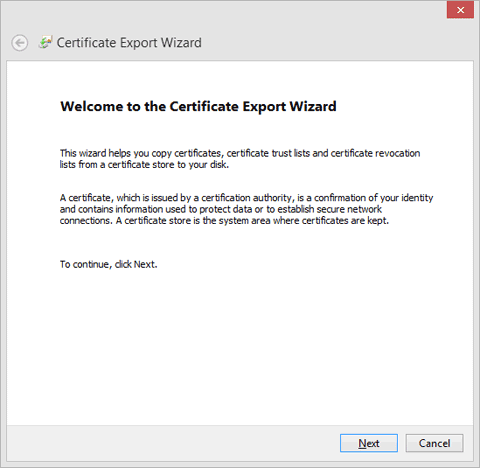
Task: Click the word Wizard in the header title
Action: pos(181,43)
